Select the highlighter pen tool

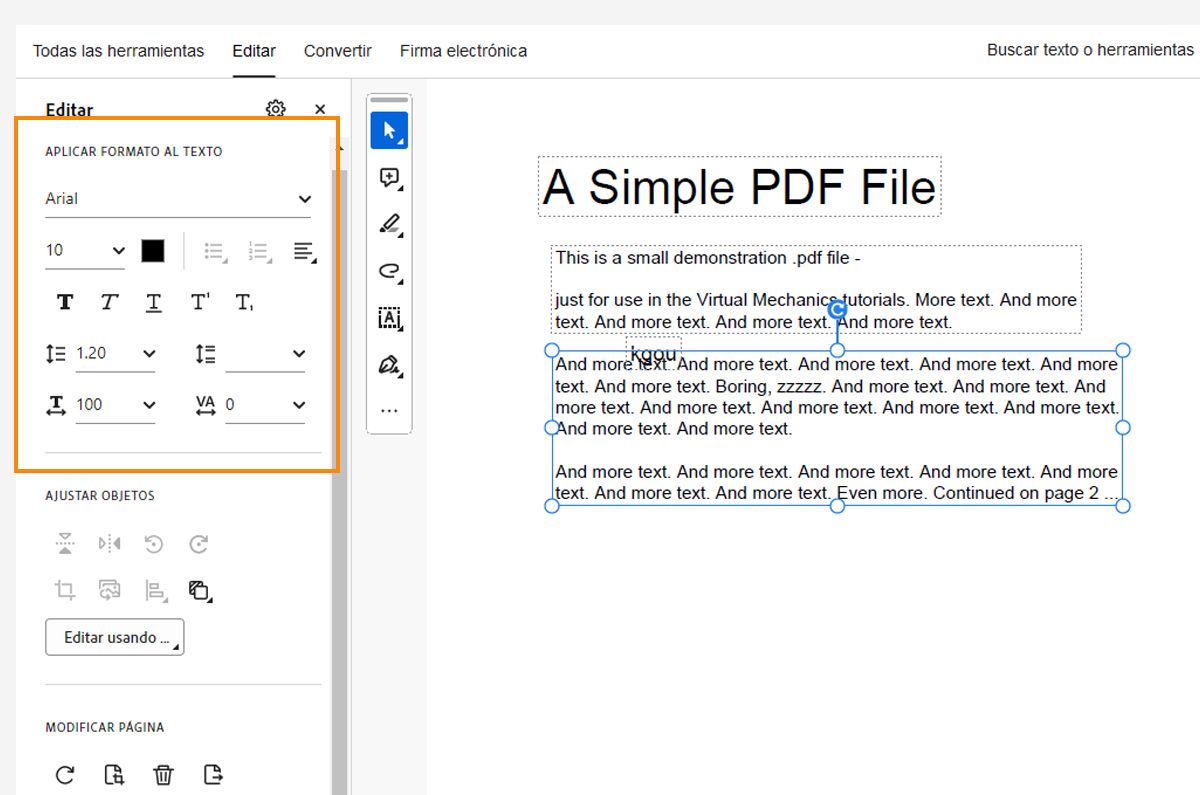(x=389, y=224)
